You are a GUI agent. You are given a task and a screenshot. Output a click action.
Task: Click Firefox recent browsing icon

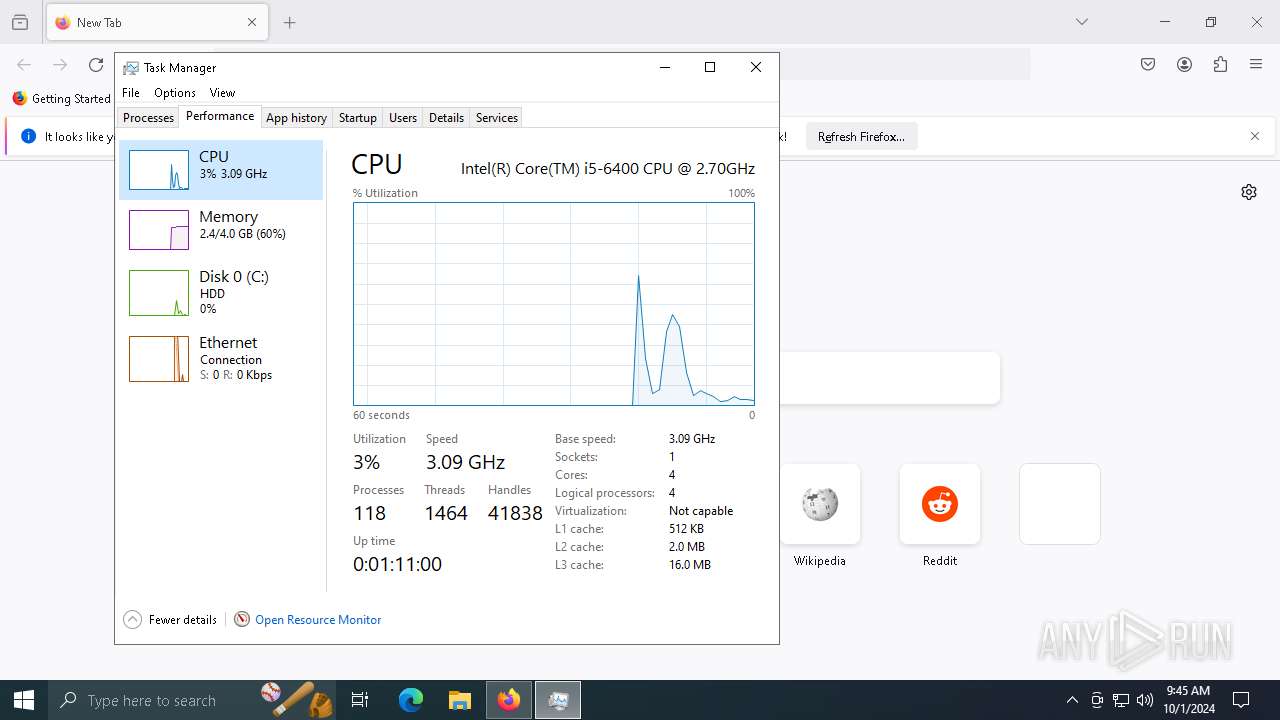tap(20, 22)
